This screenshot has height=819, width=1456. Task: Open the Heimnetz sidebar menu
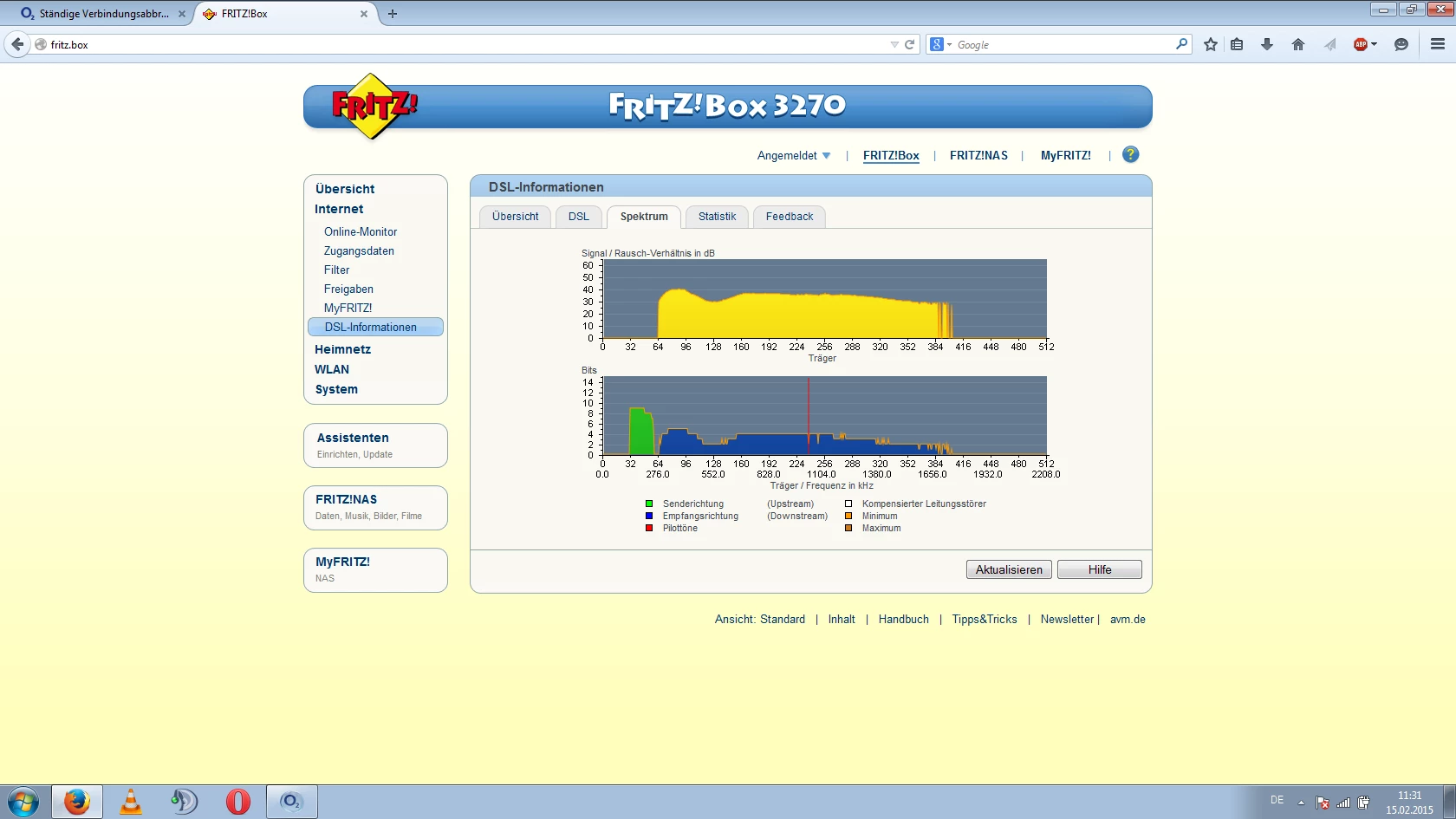tap(342, 349)
